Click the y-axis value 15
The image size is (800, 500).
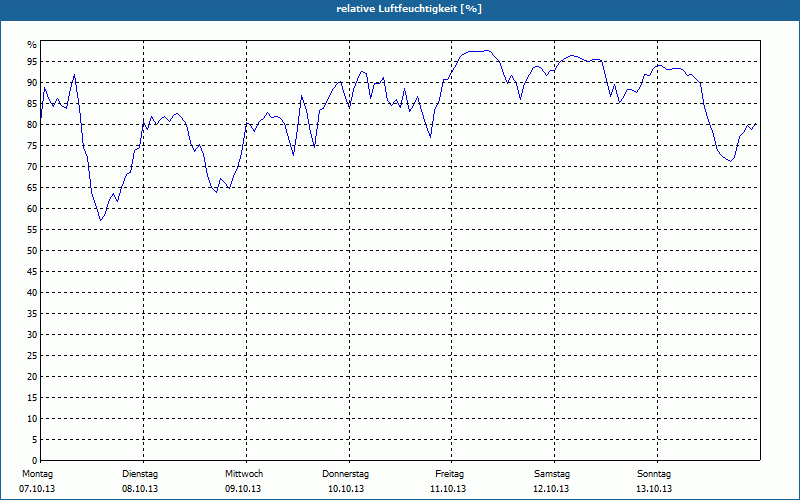tap(32, 398)
